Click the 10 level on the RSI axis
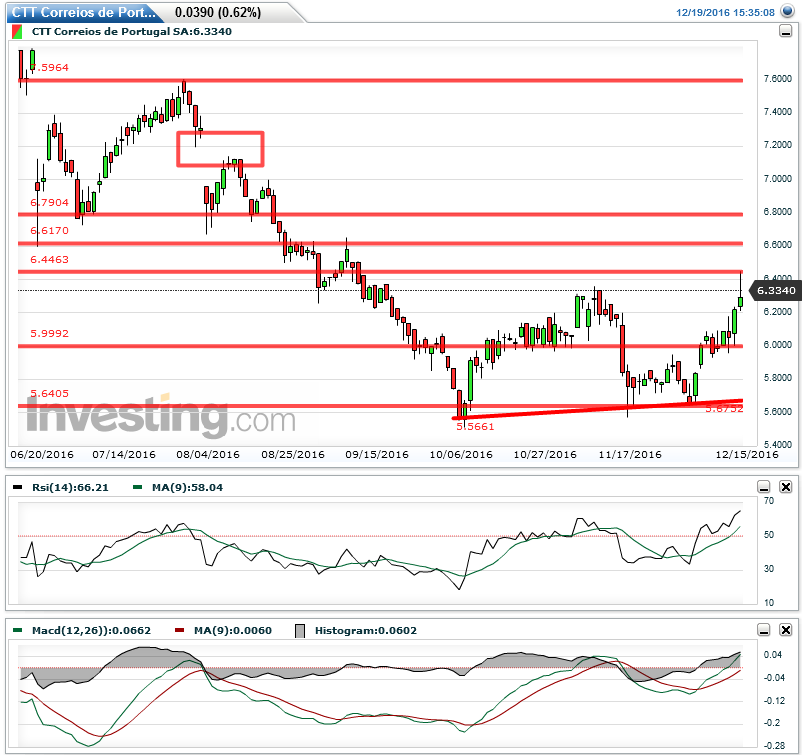Image resolution: width=803 pixels, height=755 pixels. tap(769, 603)
